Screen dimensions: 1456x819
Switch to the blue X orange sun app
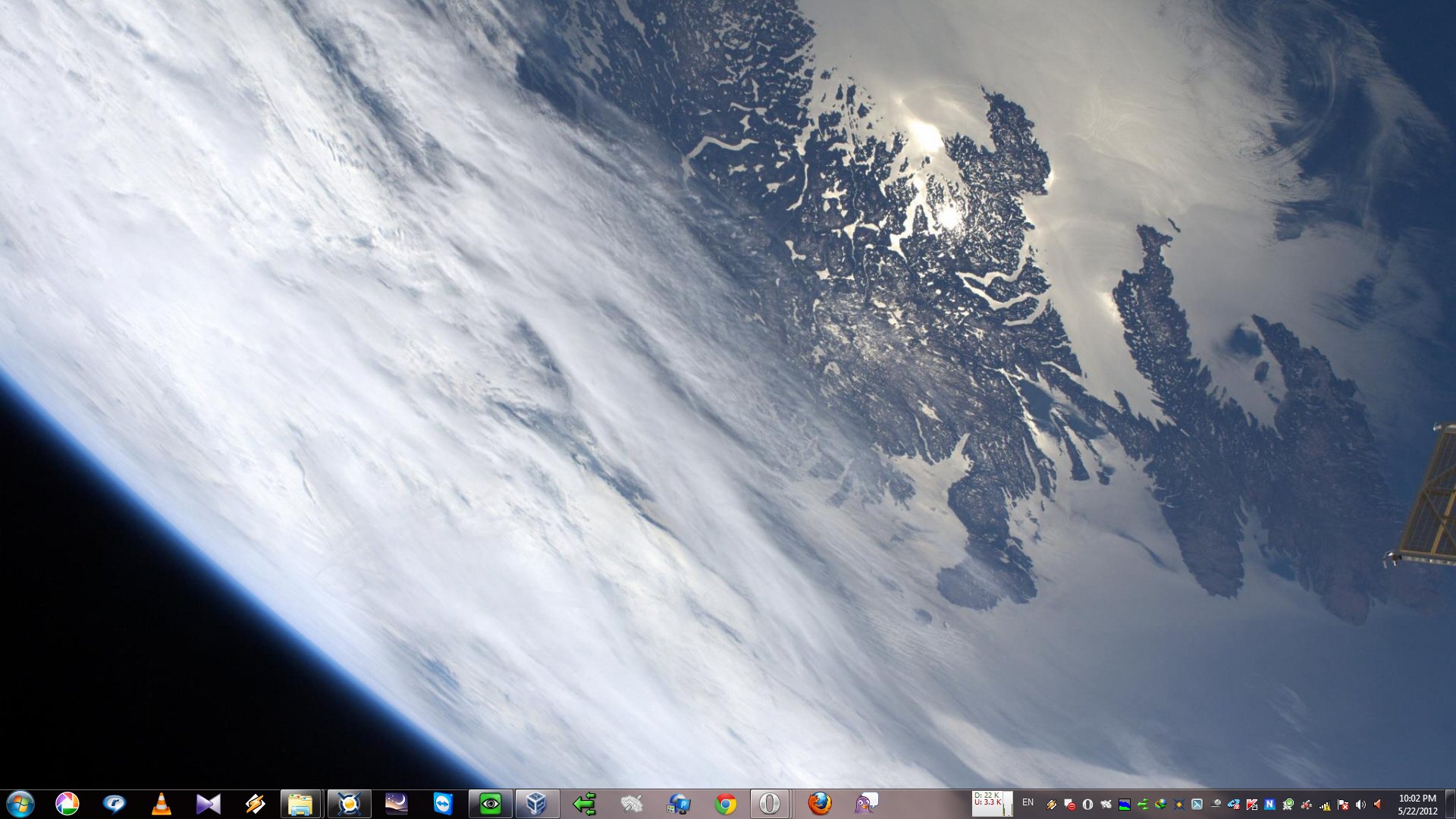point(349,804)
